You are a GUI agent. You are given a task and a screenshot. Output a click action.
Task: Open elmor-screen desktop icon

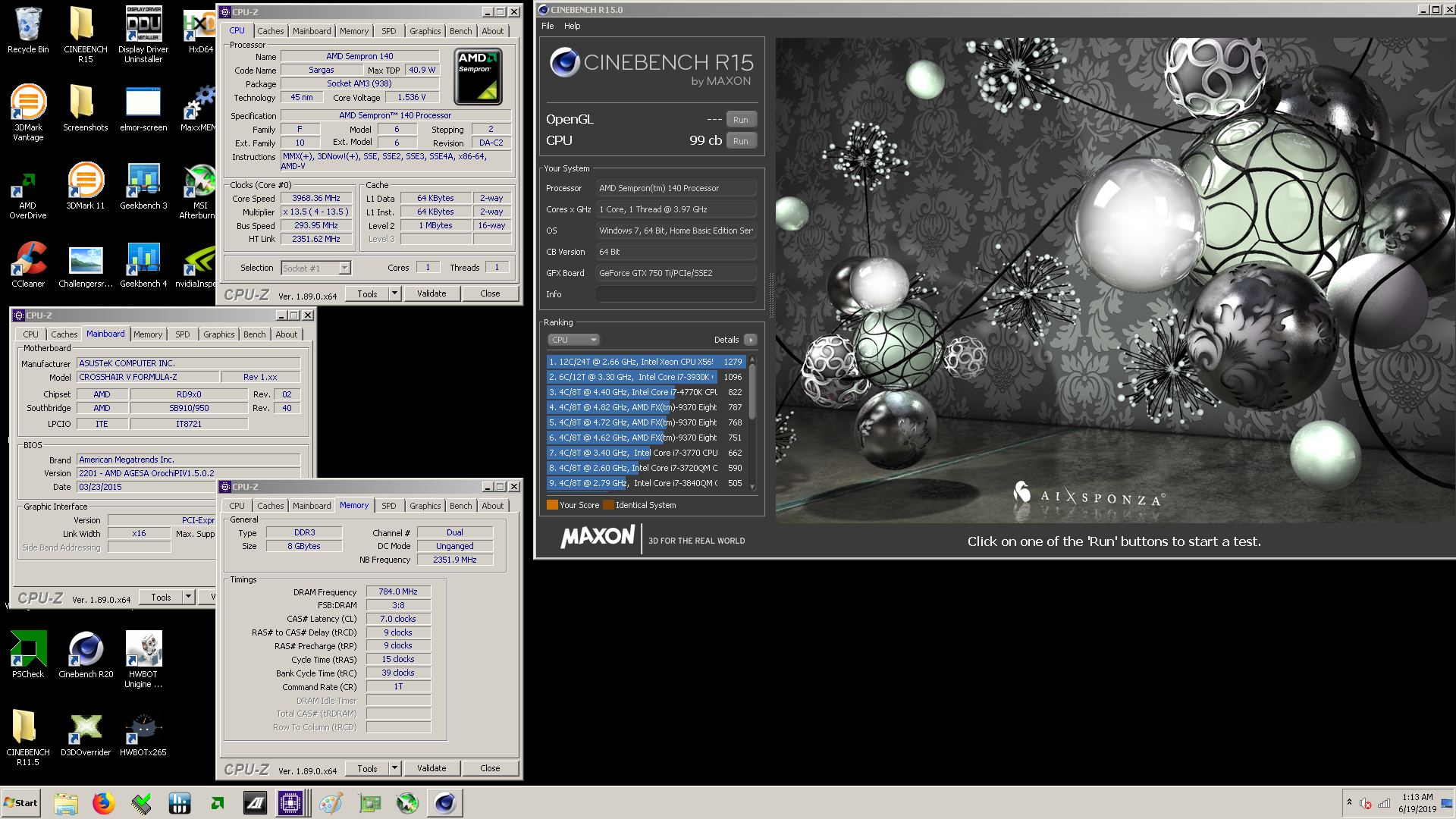pos(143,108)
